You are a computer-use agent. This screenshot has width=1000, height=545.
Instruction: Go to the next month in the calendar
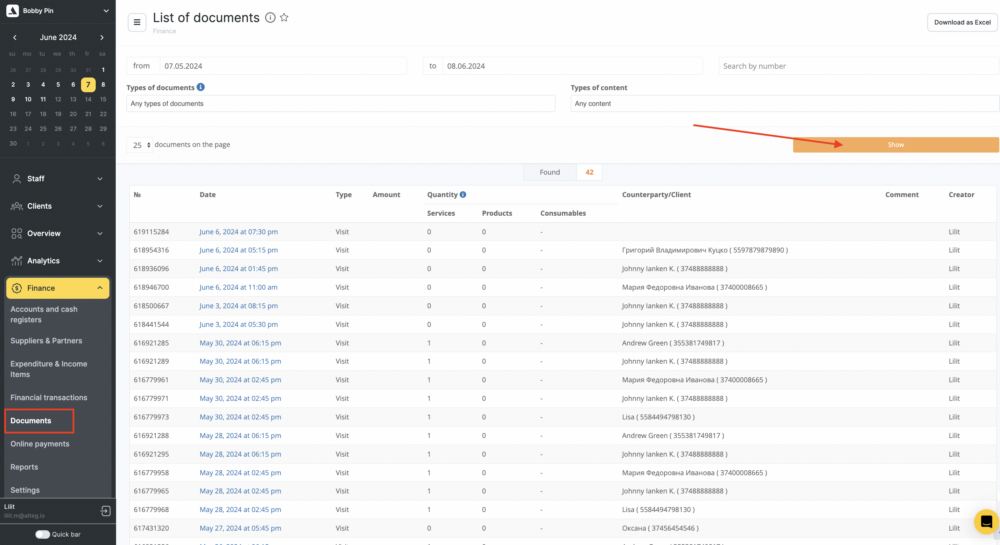(x=101, y=38)
